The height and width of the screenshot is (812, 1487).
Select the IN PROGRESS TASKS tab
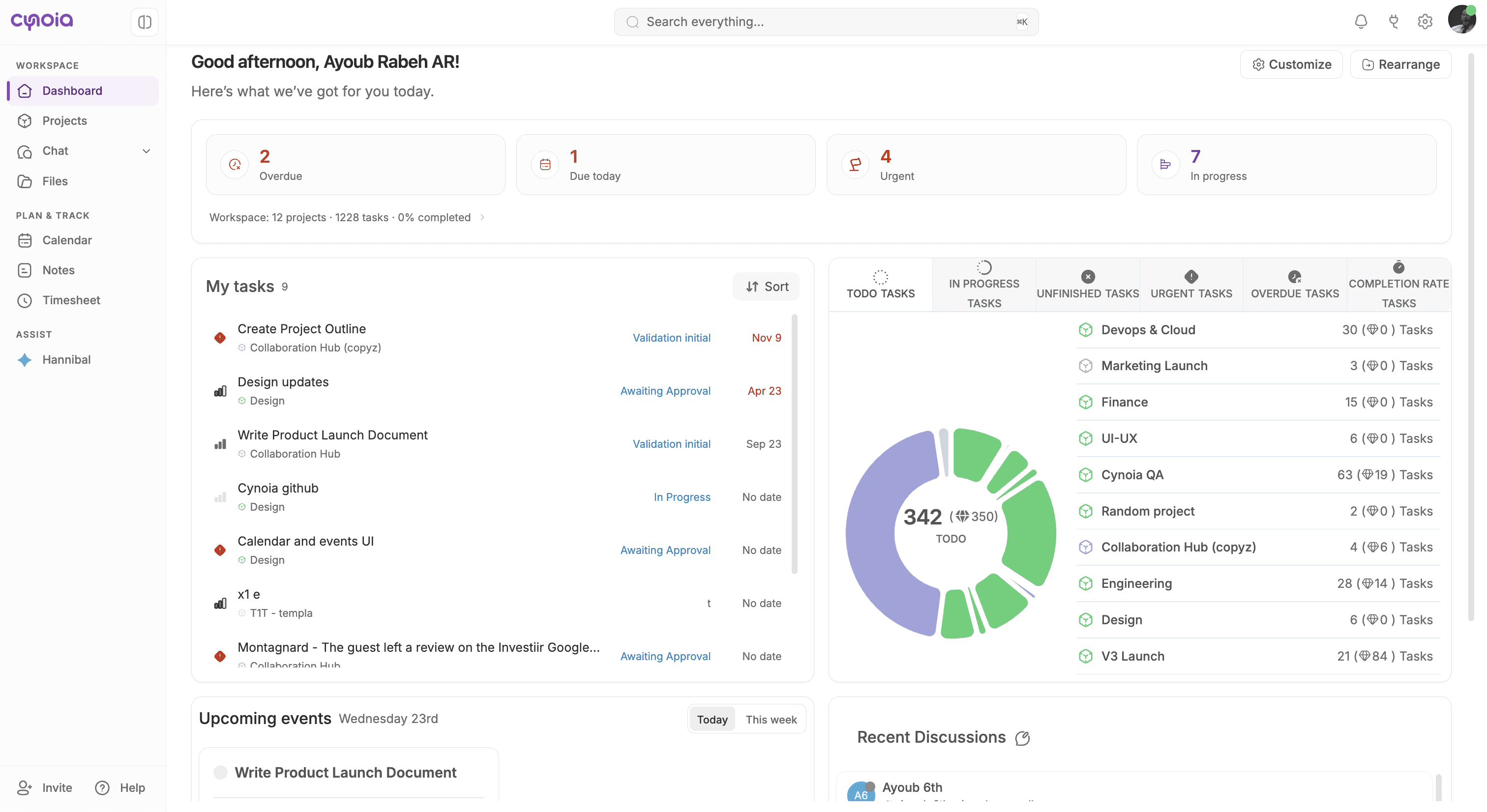pos(984,285)
